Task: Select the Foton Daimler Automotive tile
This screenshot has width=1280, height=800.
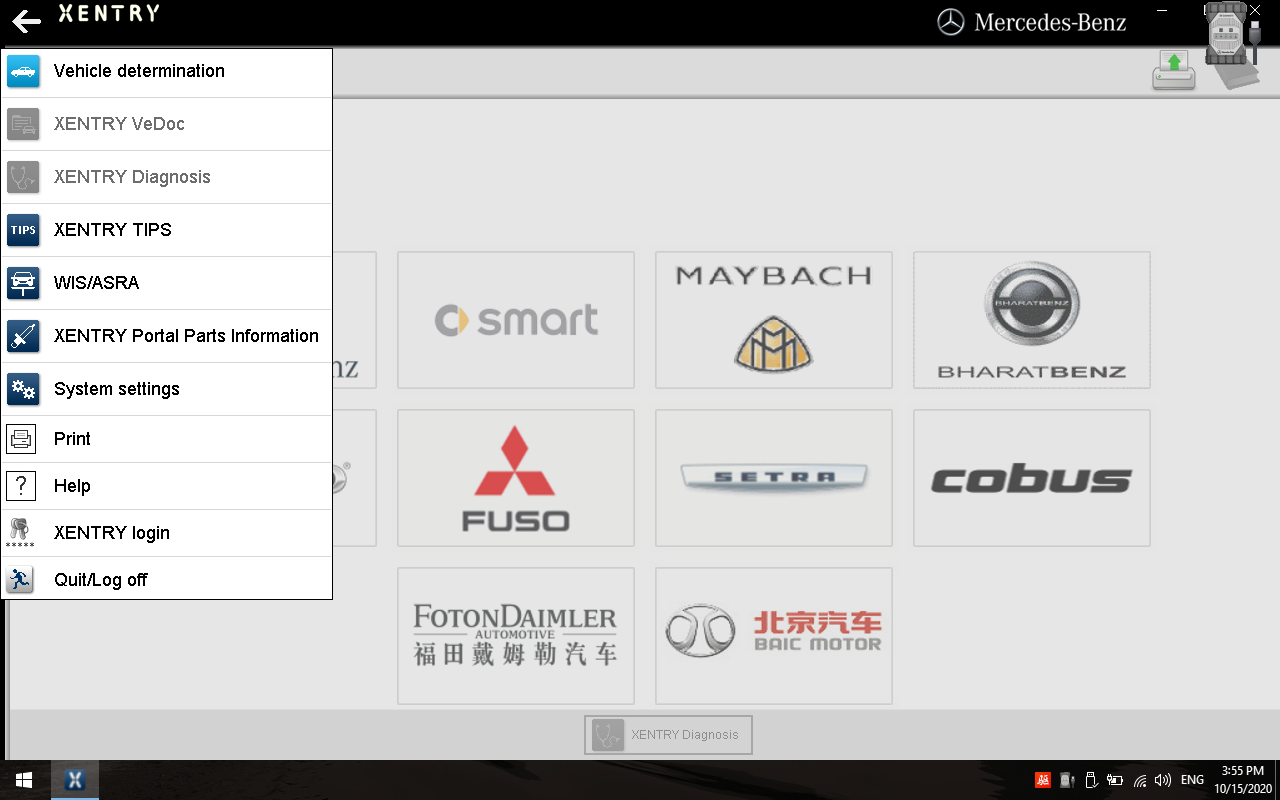Action: 516,636
